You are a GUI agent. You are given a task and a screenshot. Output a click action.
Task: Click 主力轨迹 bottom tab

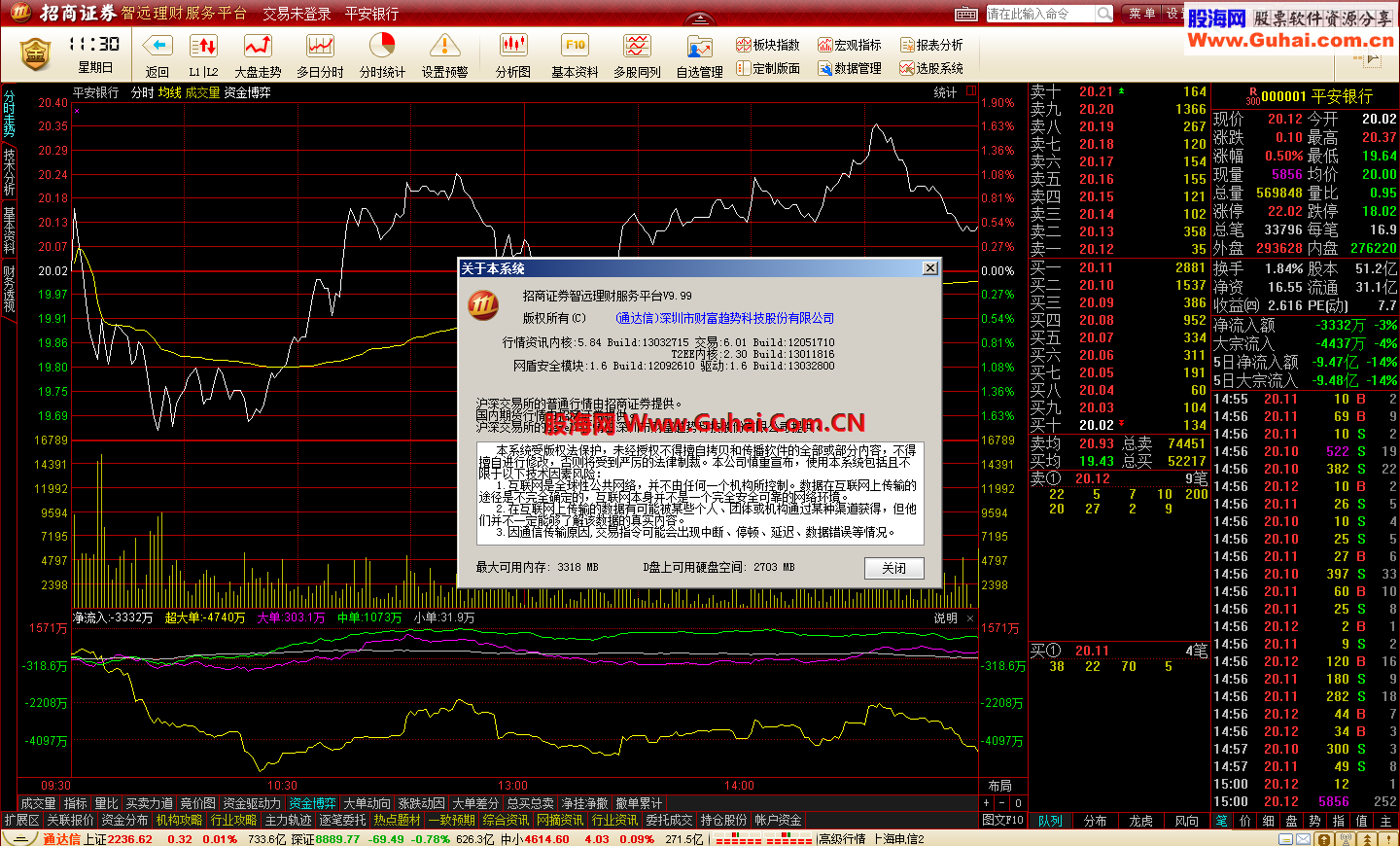tap(289, 821)
